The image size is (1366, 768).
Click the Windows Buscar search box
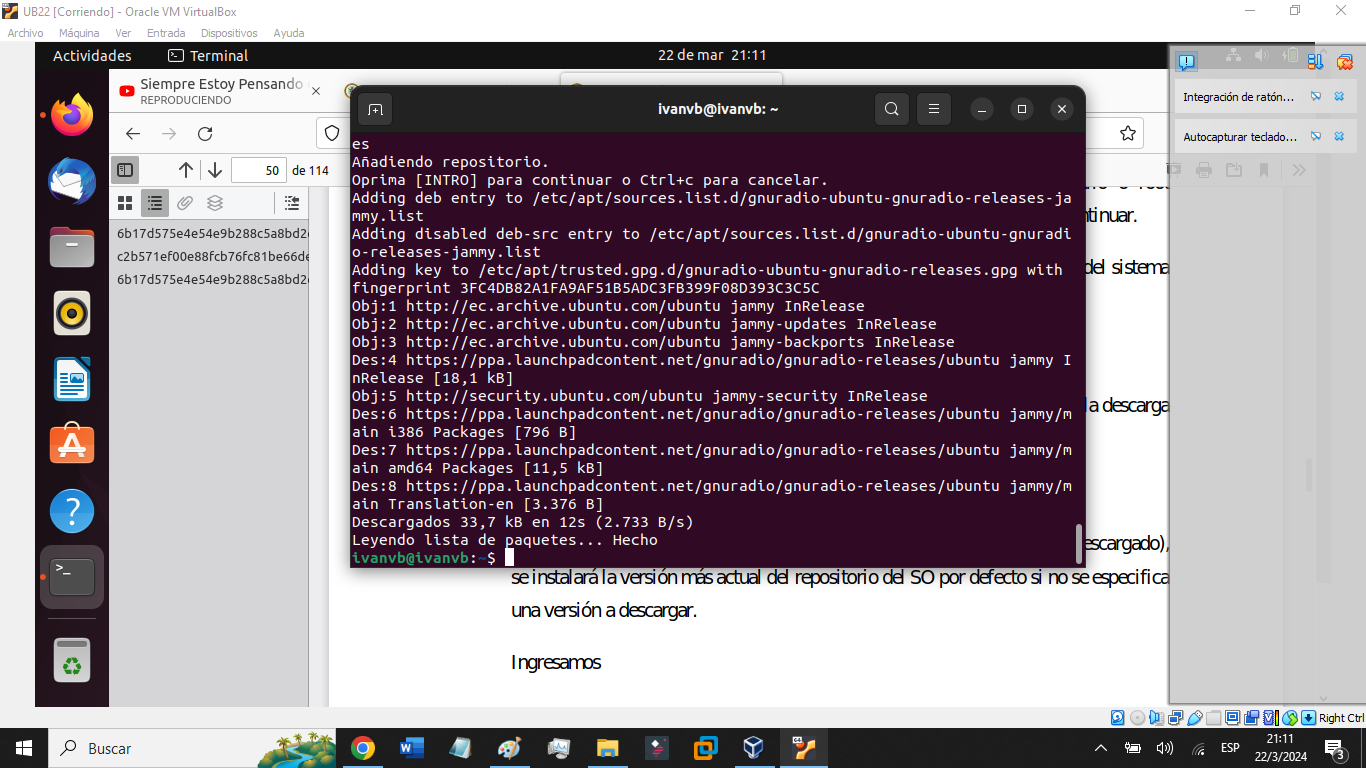[x=192, y=748]
